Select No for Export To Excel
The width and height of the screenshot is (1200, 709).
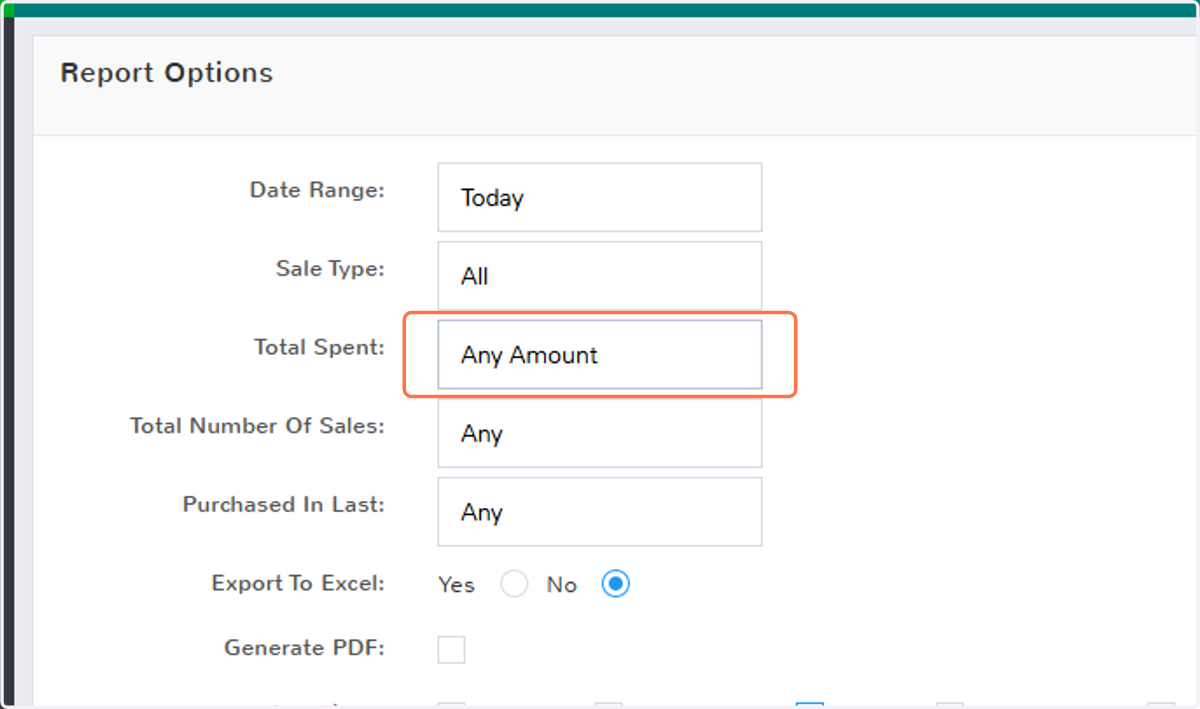(615, 584)
